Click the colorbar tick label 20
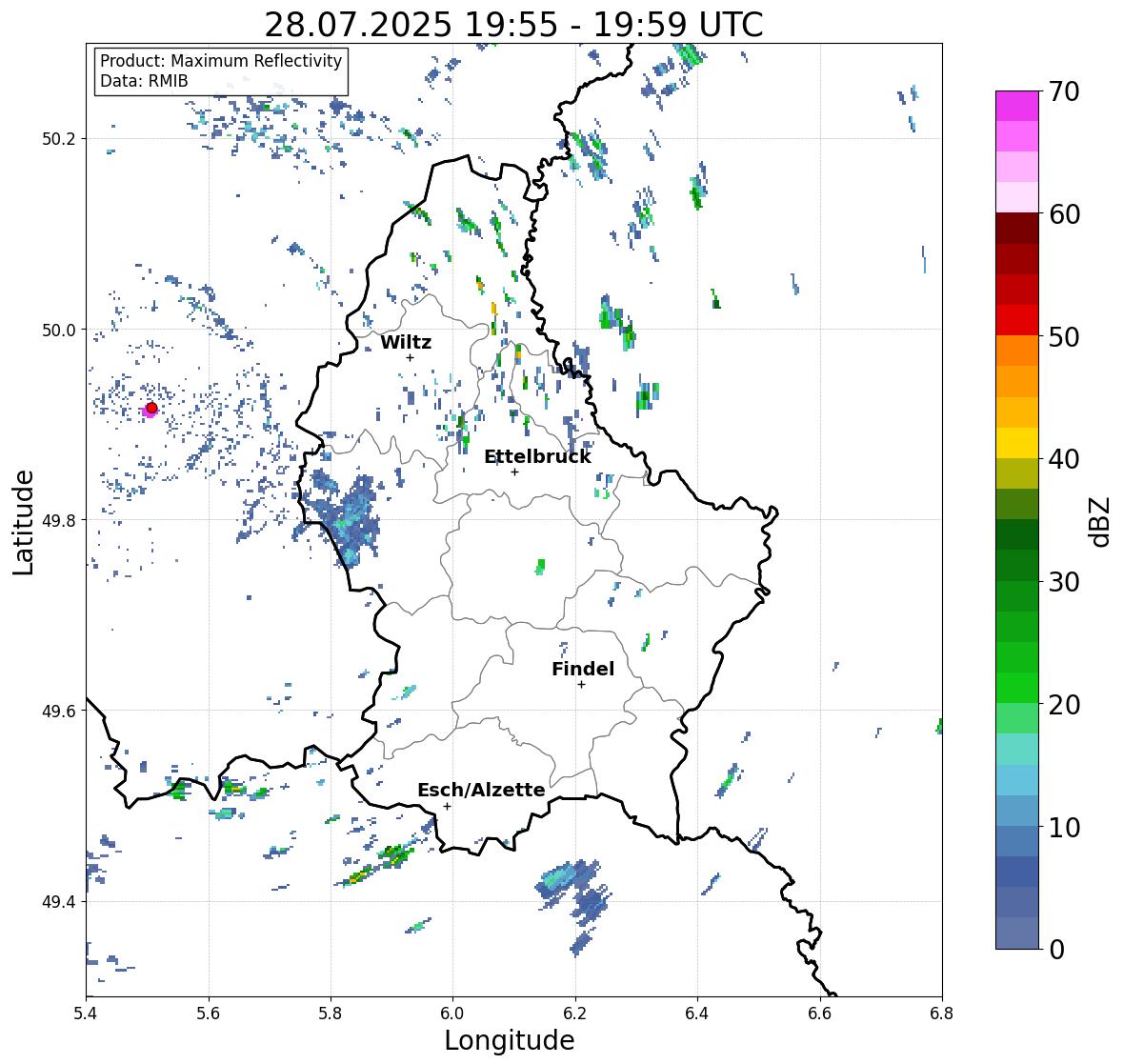Screen dimensions: 1123x1064 [1064, 705]
